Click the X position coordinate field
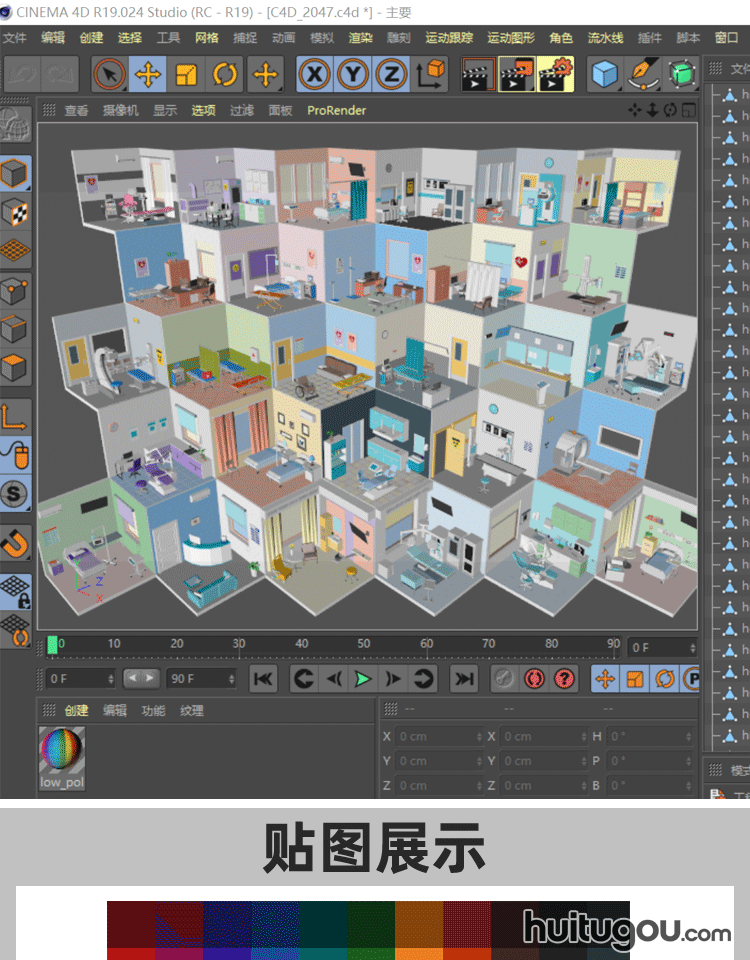 437,736
